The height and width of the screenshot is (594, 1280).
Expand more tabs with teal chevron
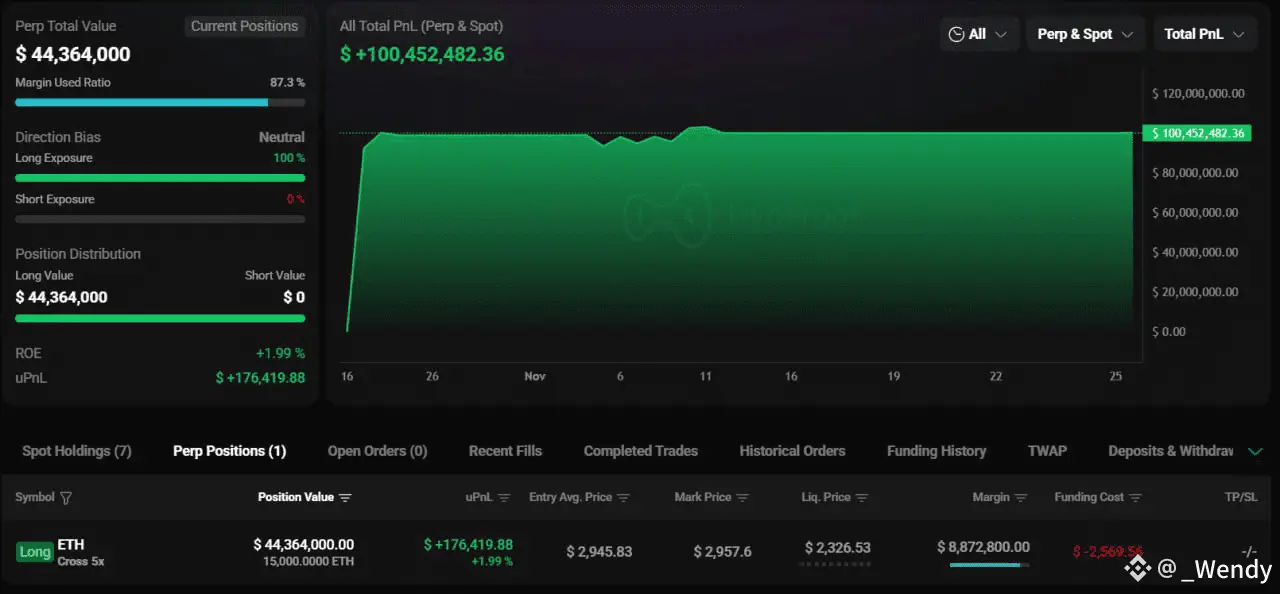(x=1255, y=452)
